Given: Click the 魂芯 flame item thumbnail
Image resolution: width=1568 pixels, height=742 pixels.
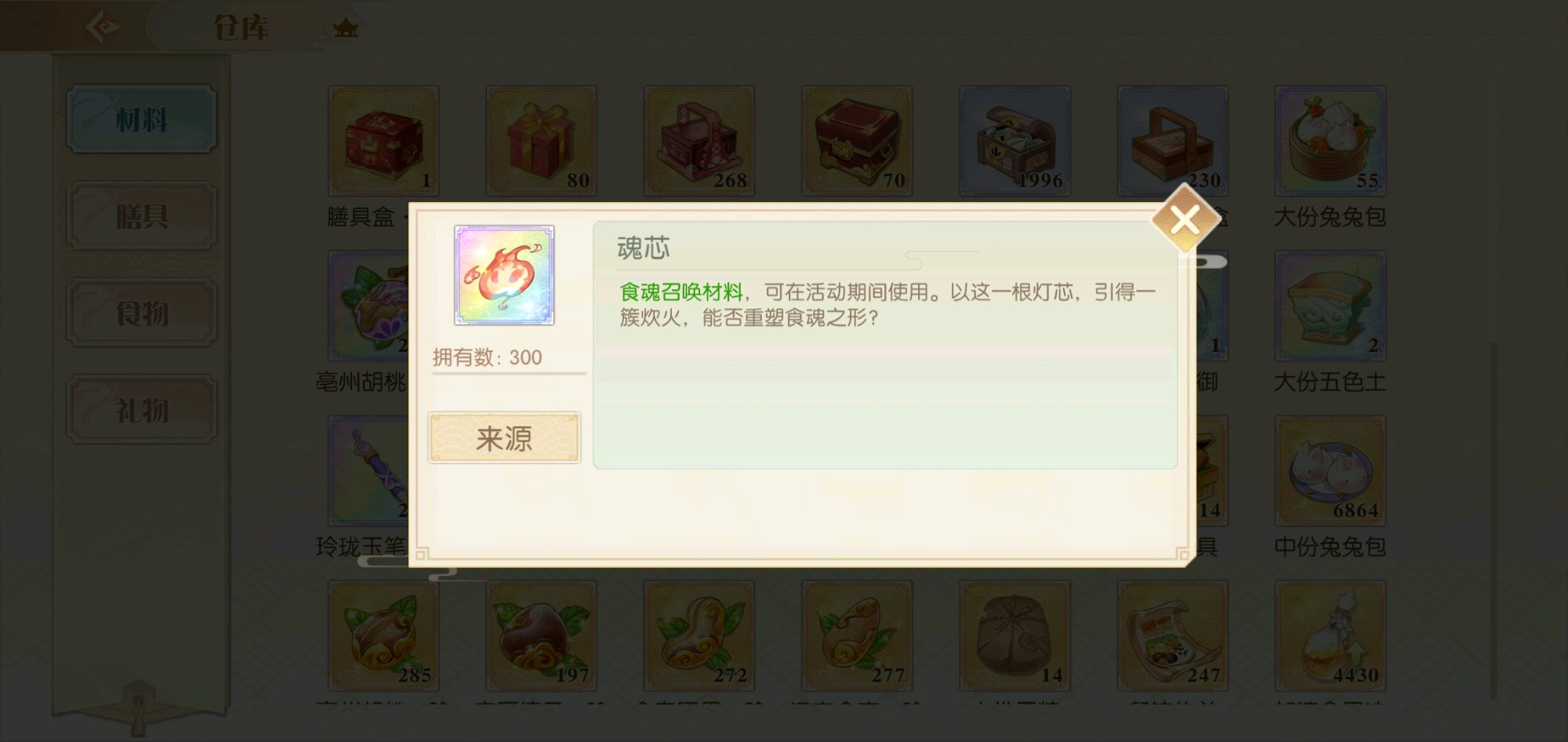Looking at the screenshot, I should coord(504,275).
